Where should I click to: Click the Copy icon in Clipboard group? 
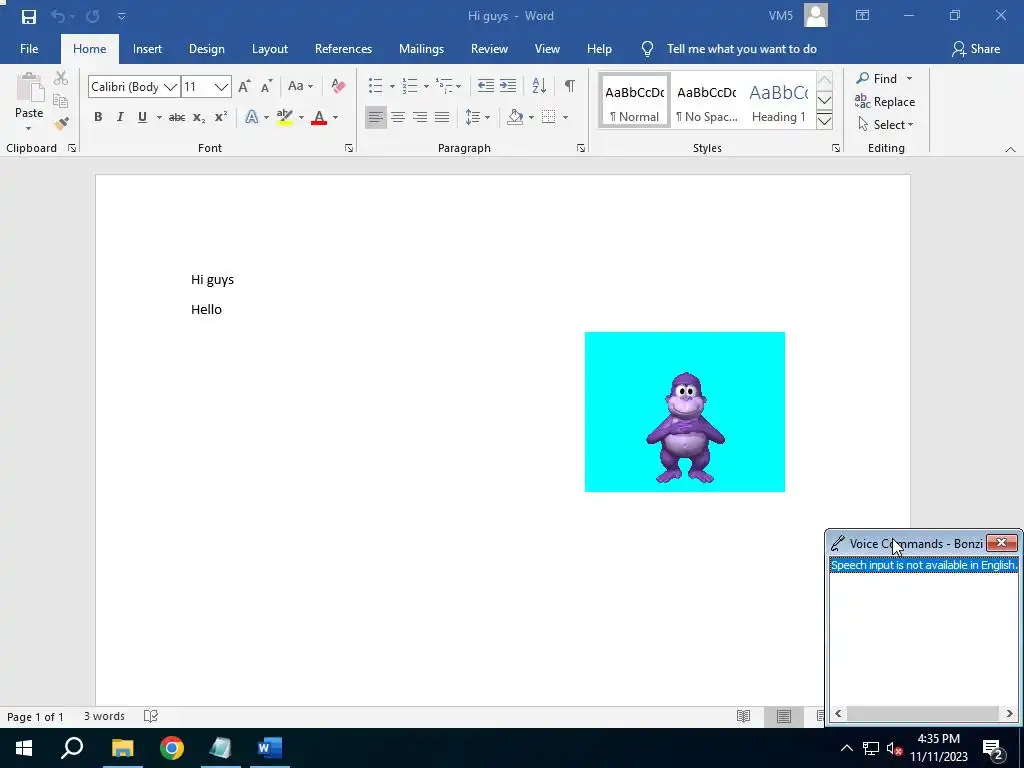pos(61,101)
